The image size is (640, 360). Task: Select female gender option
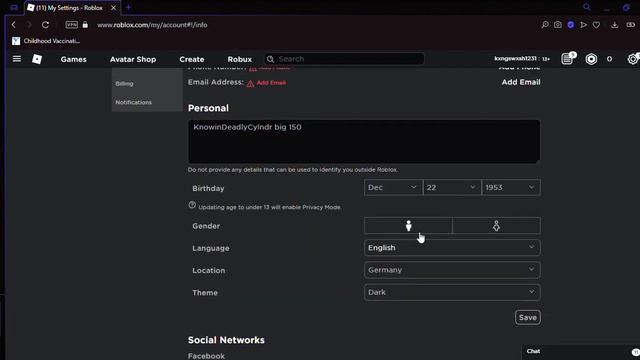point(496,226)
